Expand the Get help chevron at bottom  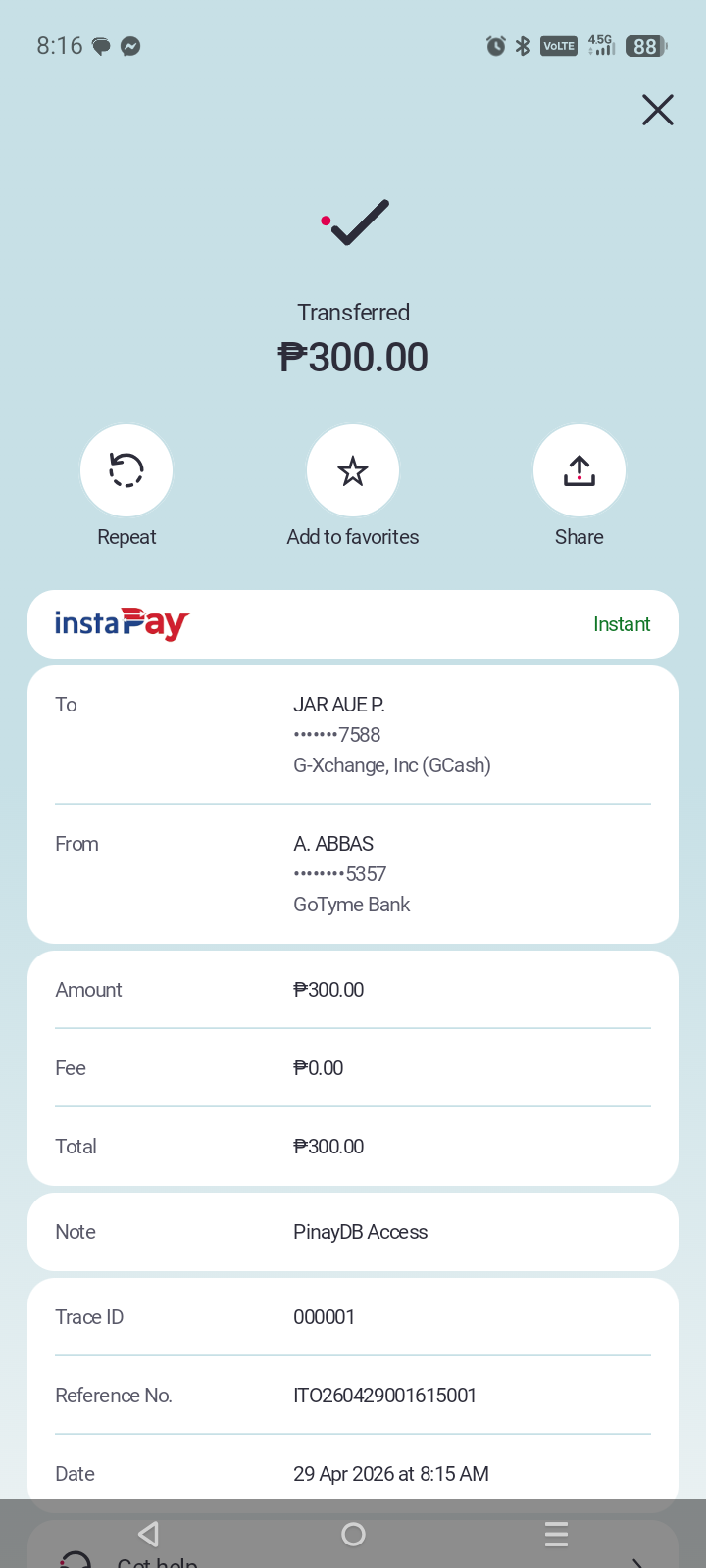coord(637,1561)
